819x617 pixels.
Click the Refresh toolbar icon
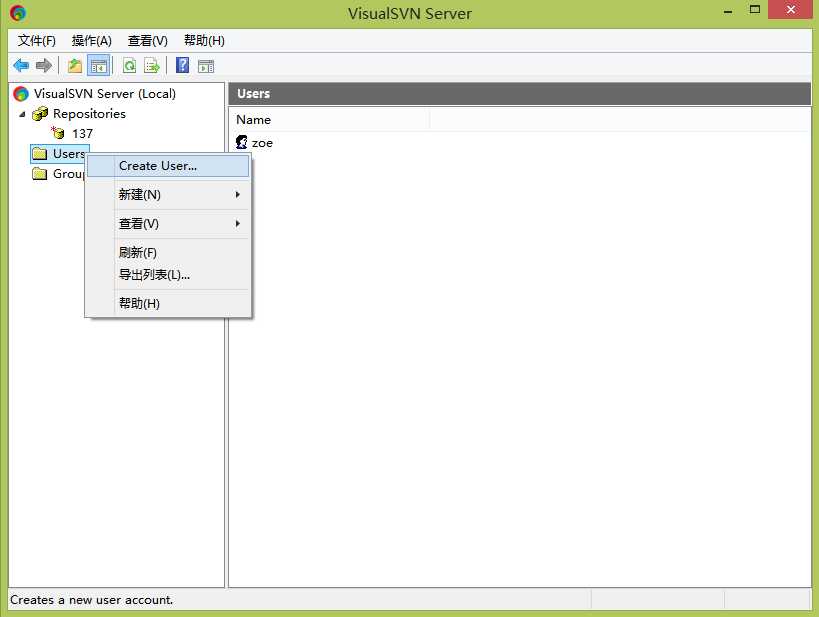(129, 66)
